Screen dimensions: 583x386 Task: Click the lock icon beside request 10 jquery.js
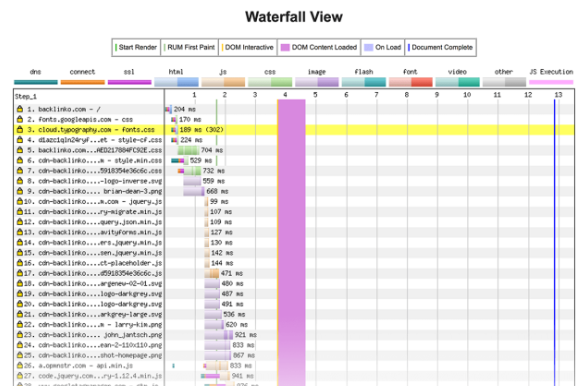pos(20,201)
